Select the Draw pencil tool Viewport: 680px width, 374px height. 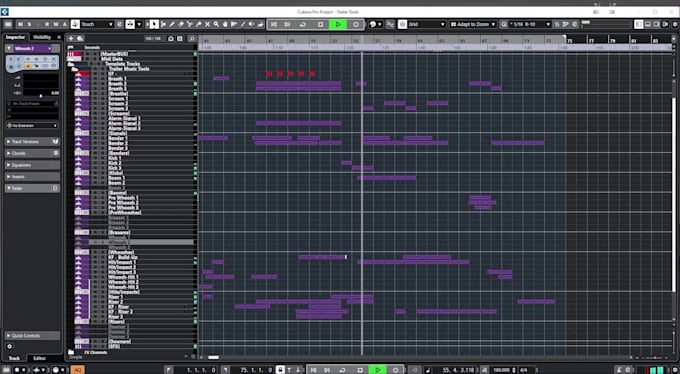point(172,24)
